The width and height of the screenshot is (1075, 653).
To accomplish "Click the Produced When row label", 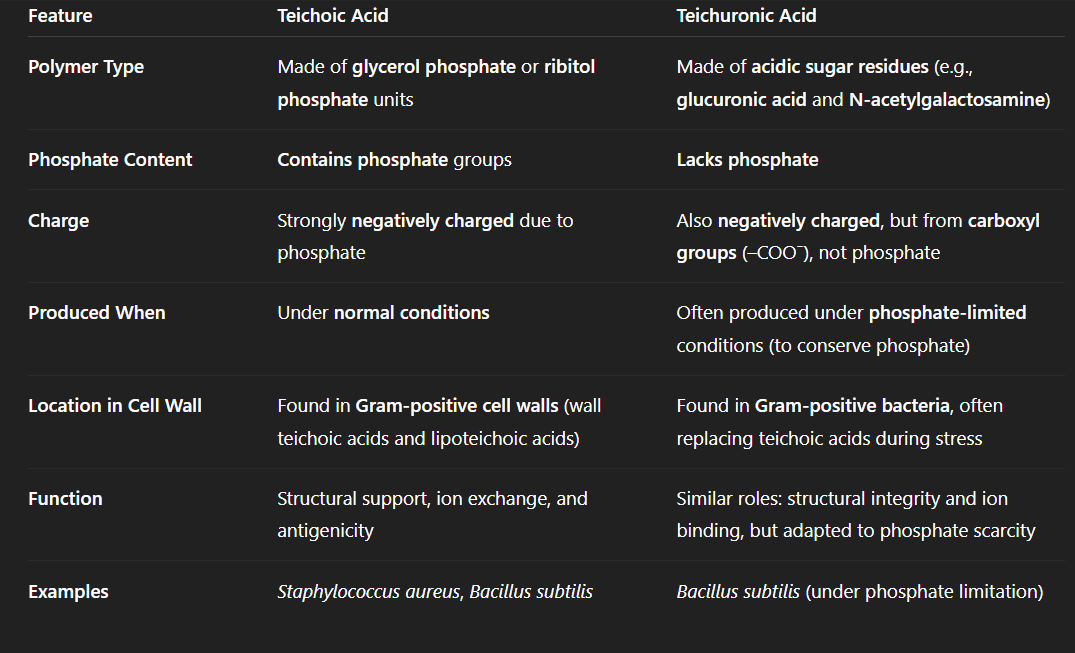I will 97,313.
